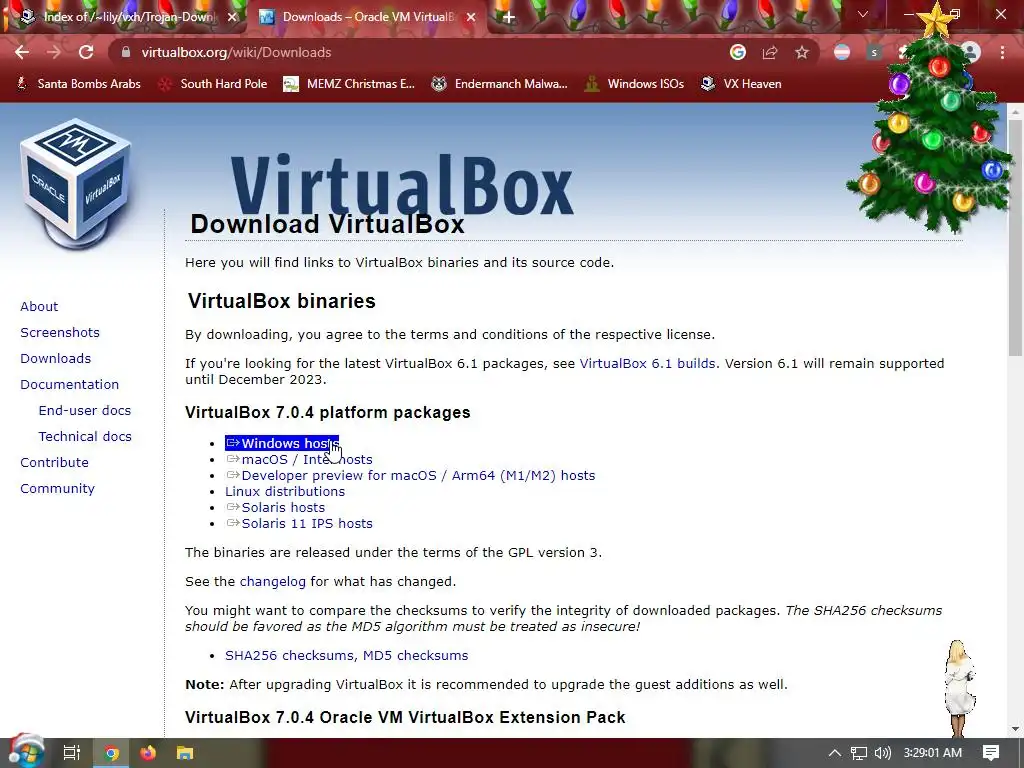Close the 'Index of /~lily/vxh' tab
1024x768 pixels.
coord(232,18)
